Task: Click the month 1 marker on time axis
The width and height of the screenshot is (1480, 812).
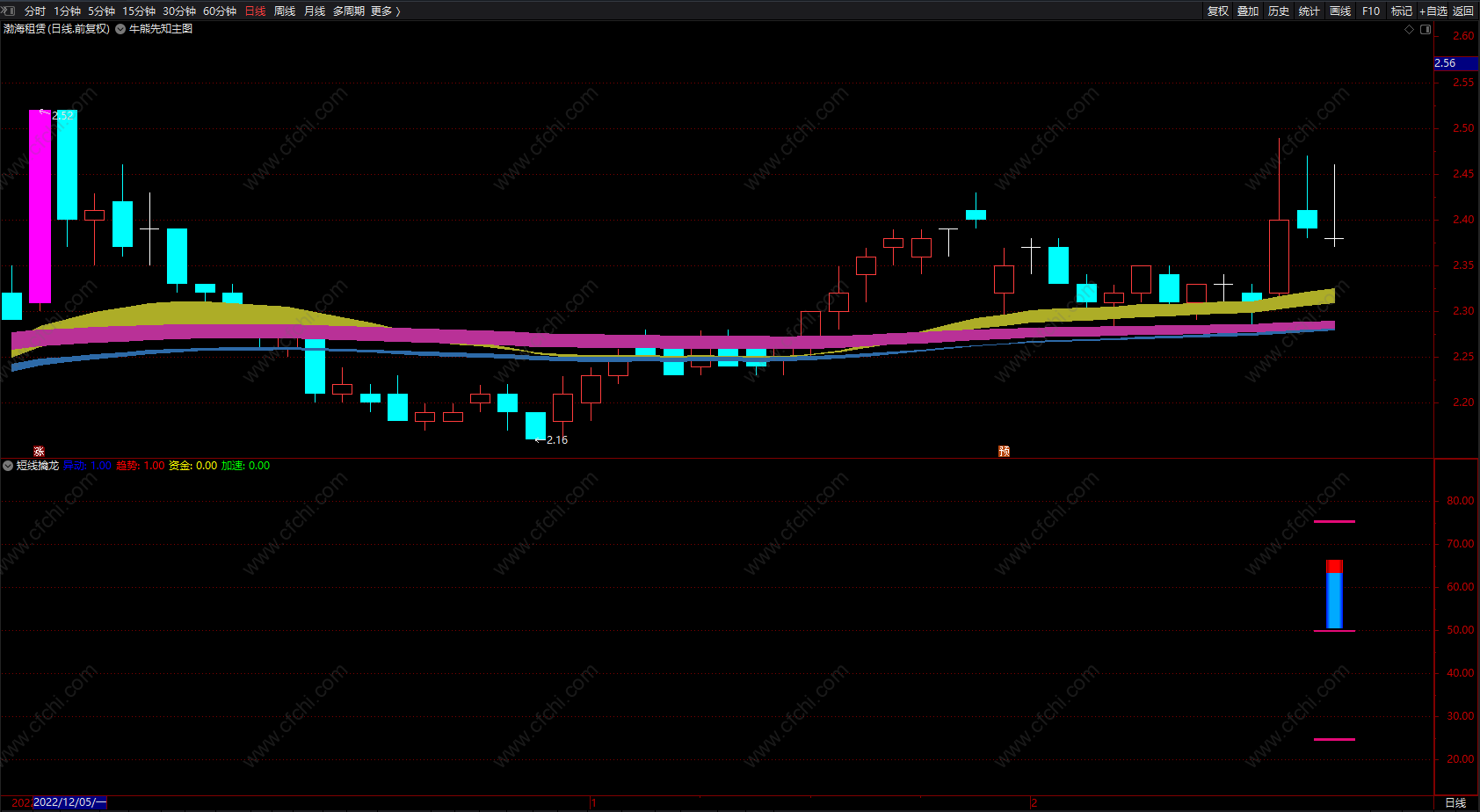Action: tap(594, 802)
